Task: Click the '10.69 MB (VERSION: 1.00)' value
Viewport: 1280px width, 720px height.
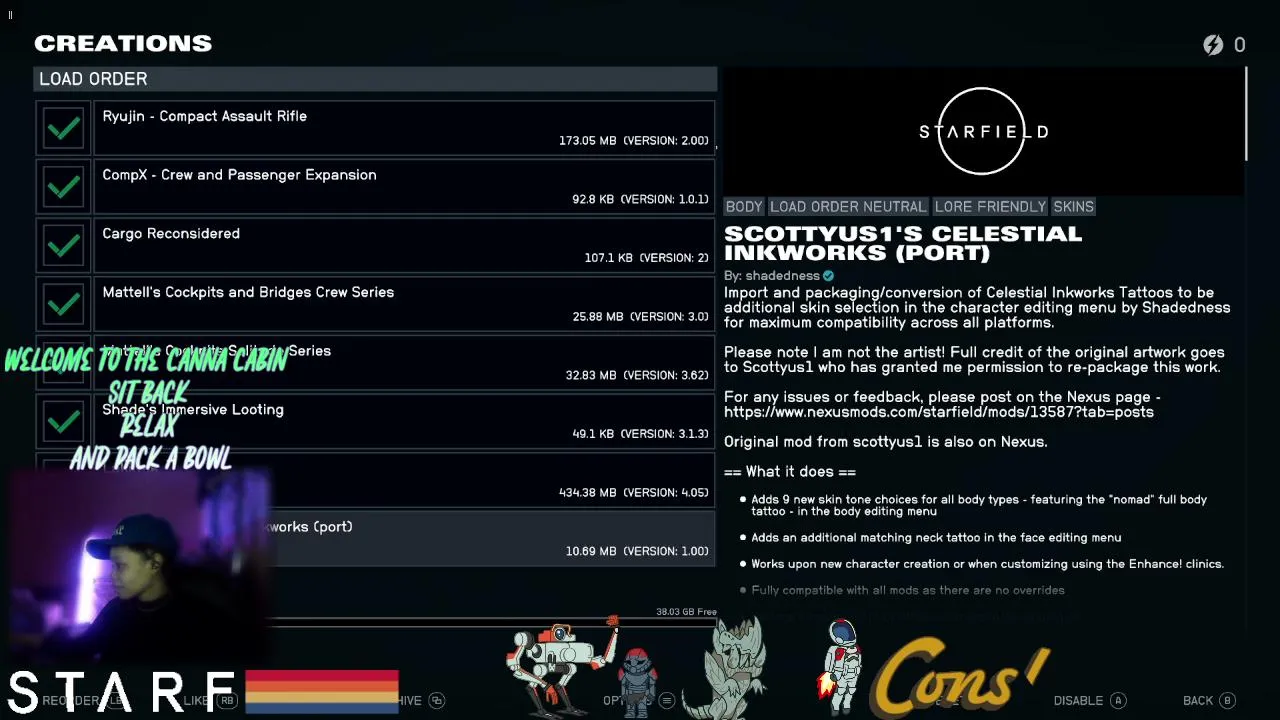Action: [637, 552]
